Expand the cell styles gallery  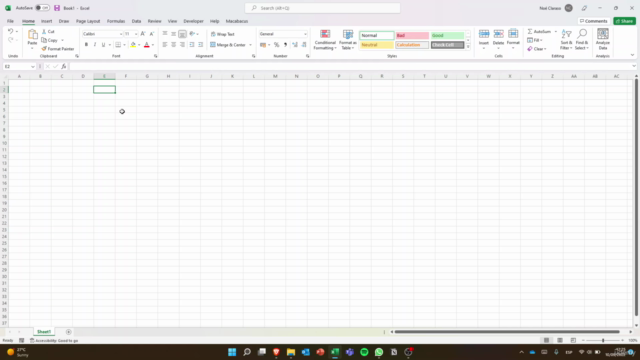point(468,47)
